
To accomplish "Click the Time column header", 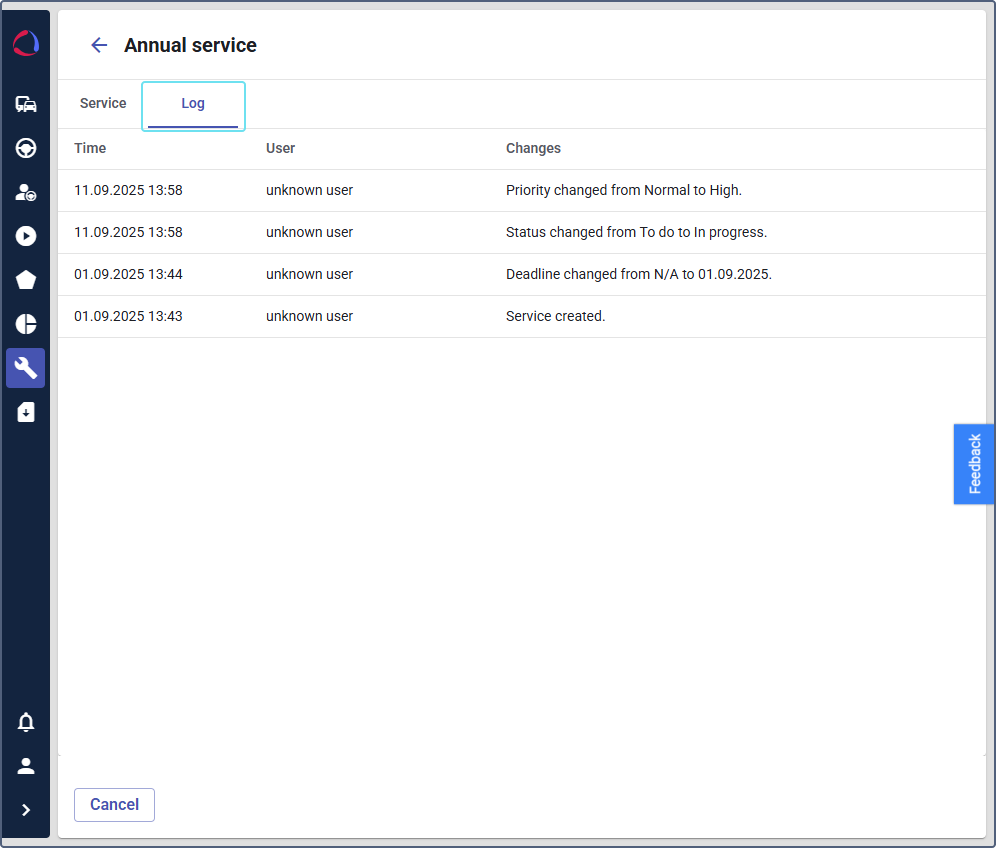I will click(90, 148).
